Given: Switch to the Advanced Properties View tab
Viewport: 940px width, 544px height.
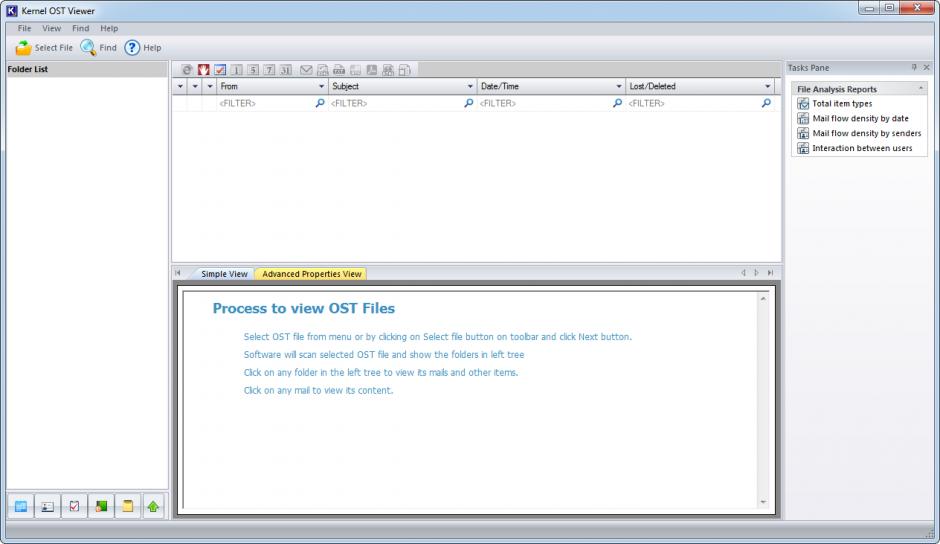Looking at the screenshot, I should (312, 273).
